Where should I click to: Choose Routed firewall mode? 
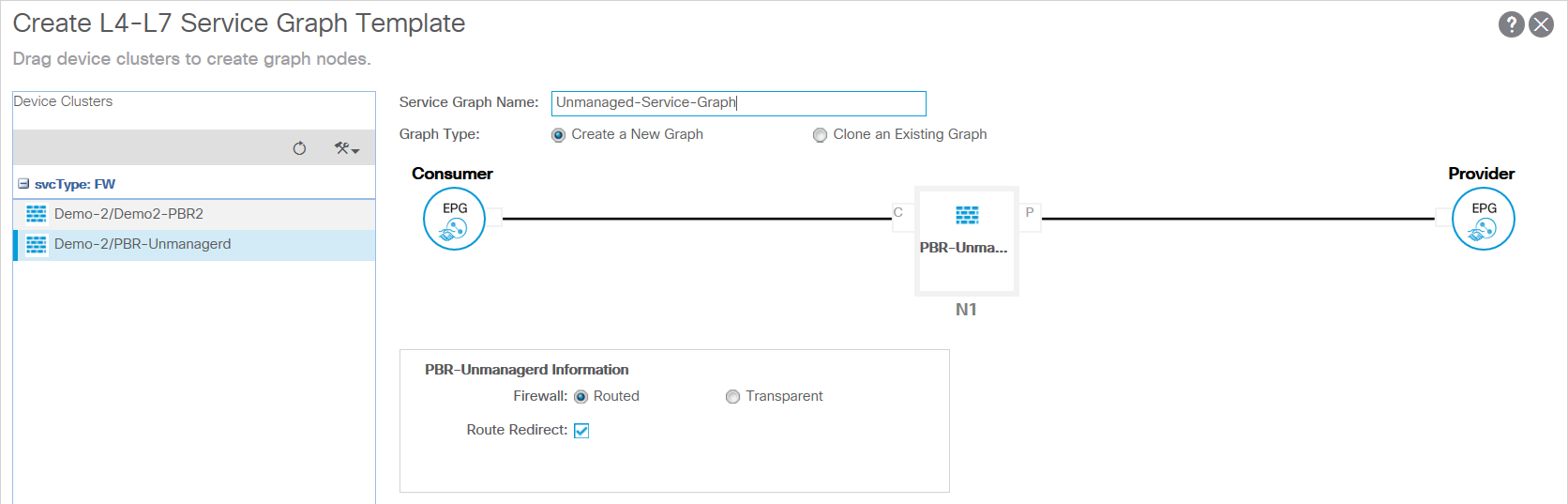click(581, 397)
